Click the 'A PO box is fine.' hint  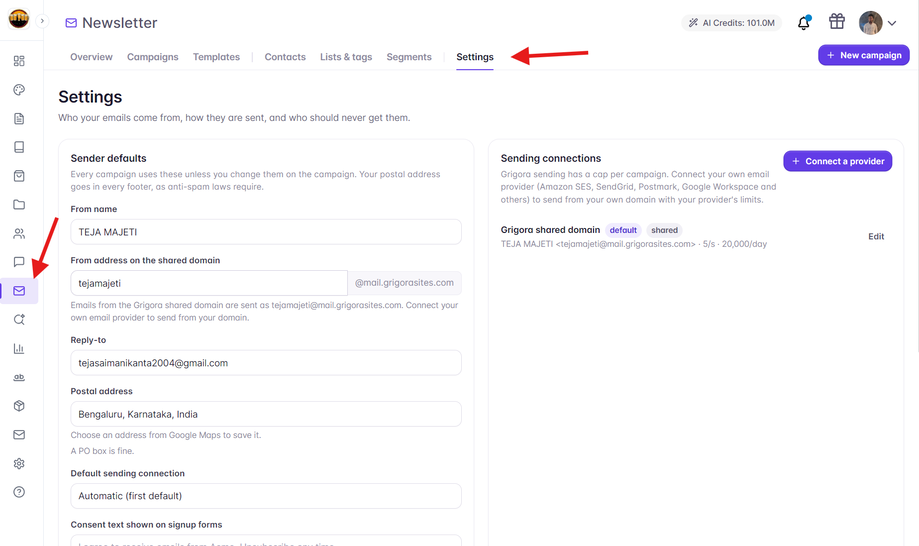tap(103, 451)
